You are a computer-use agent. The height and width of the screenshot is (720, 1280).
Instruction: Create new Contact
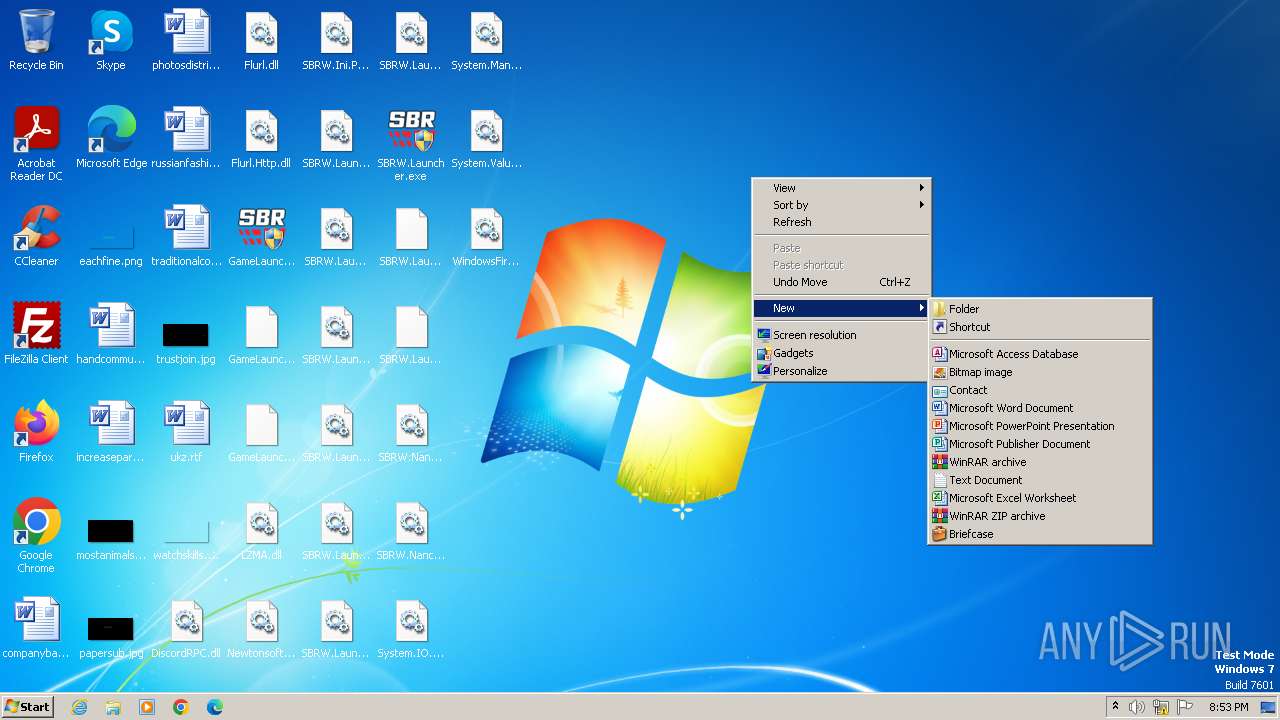[x=1040, y=390]
